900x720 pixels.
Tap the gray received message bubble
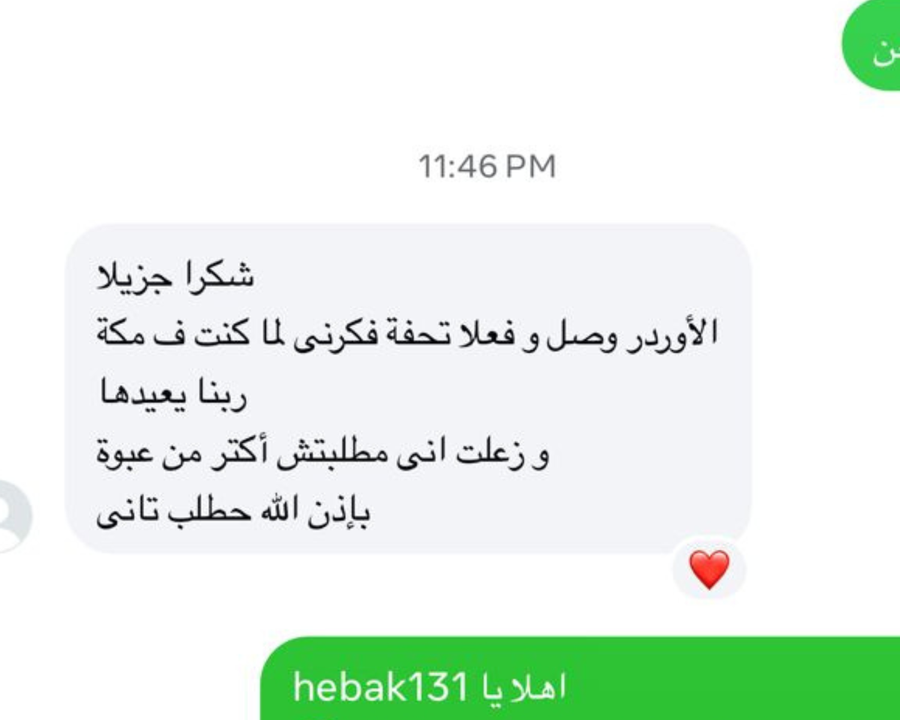coord(408,389)
